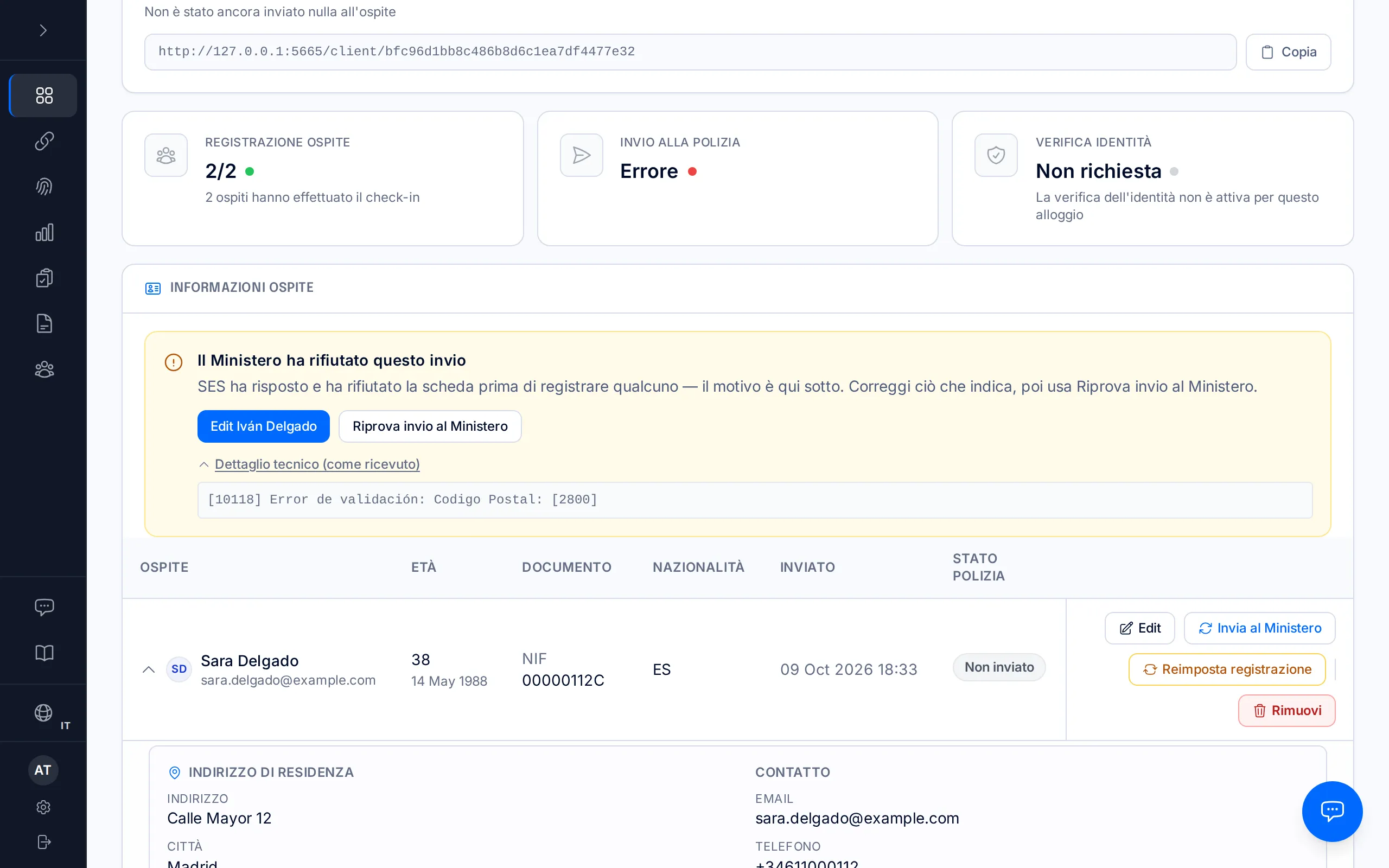This screenshot has width=1389, height=868.
Task: Click sara.delgado@example.com under Contatto email
Action: pos(857,818)
